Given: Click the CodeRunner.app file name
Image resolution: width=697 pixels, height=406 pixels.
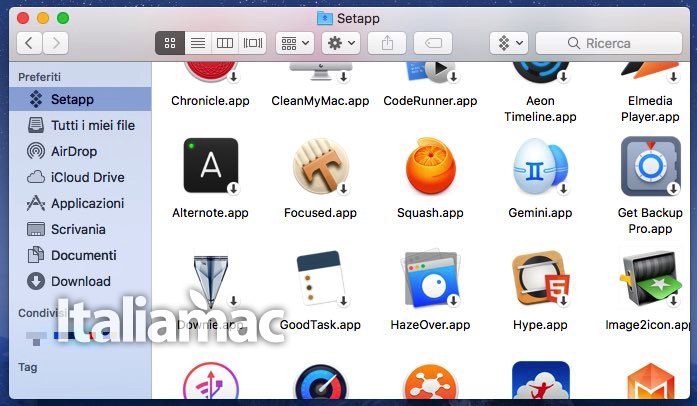Looking at the screenshot, I should (x=430, y=101).
